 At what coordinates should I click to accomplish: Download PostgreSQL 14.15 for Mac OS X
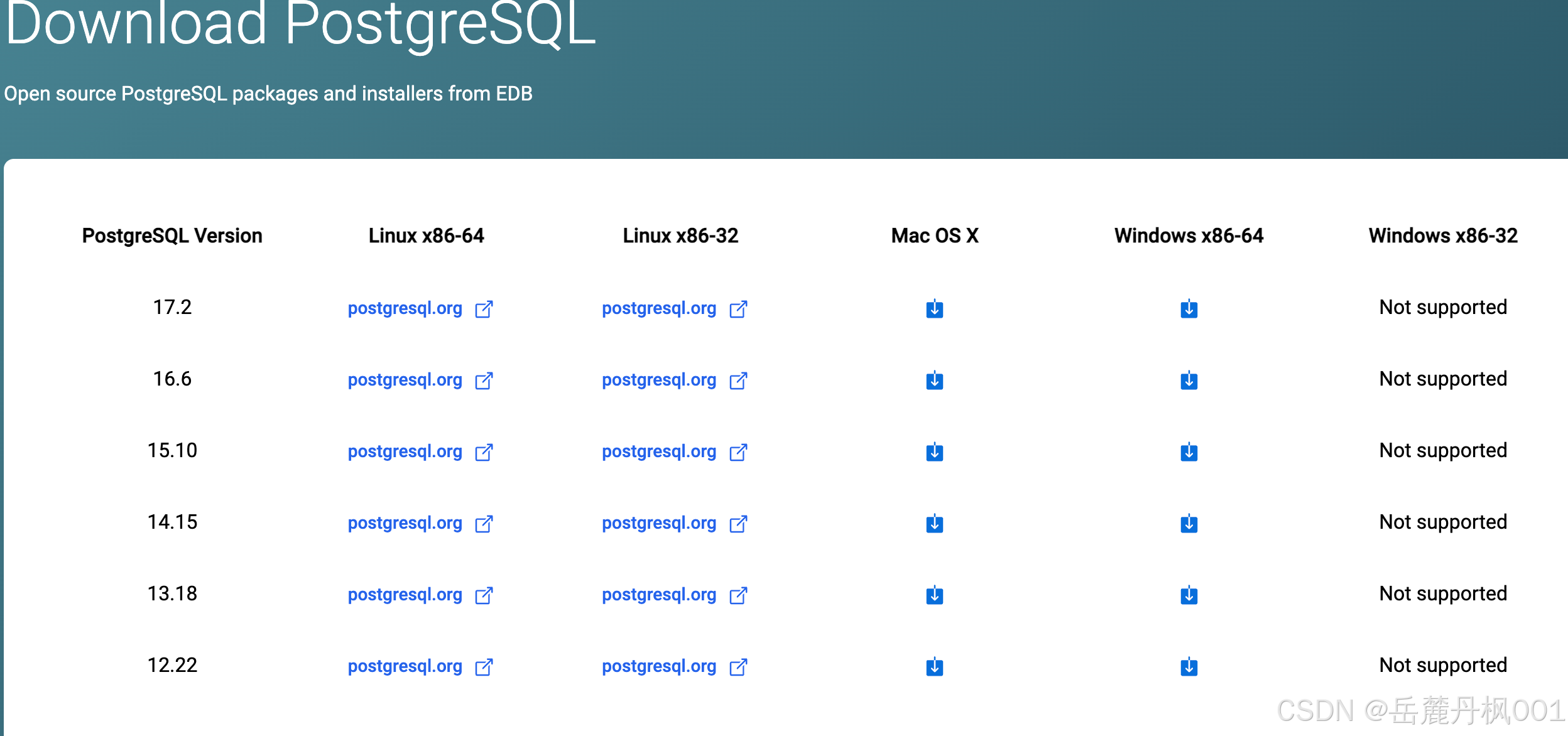click(935, 523)
